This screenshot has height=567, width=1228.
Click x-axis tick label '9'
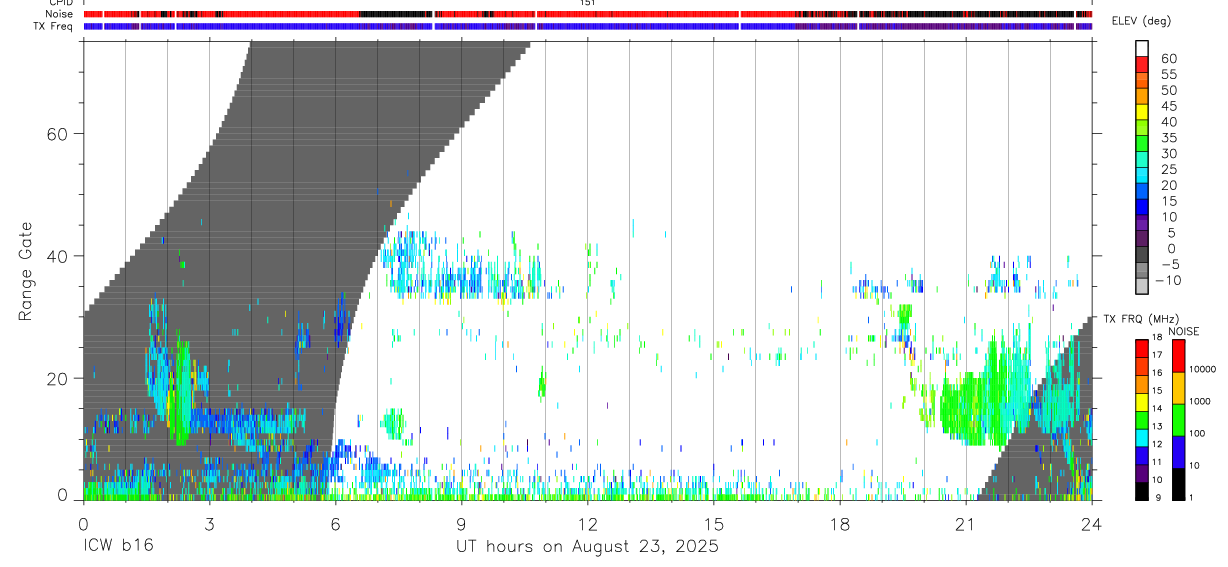point(461,524)
